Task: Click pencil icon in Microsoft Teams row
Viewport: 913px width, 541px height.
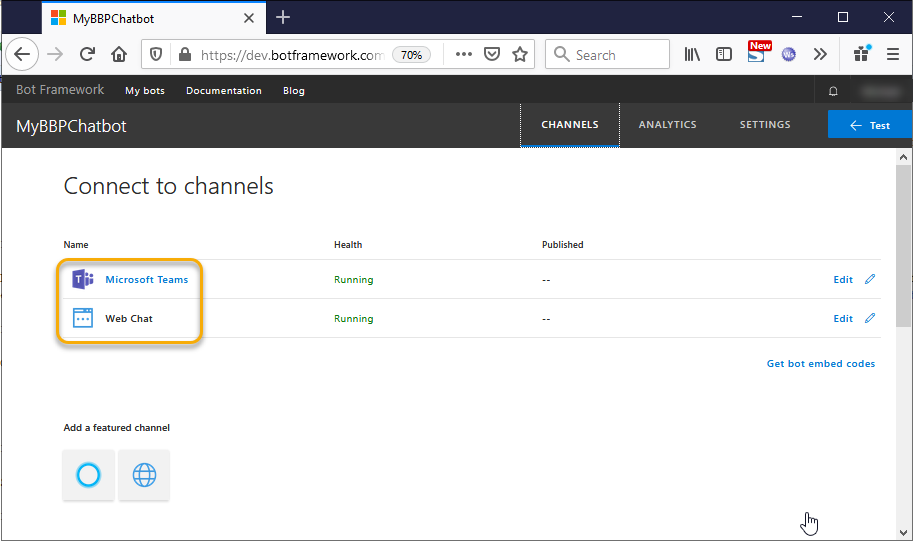Action: click(x=870, y=279)
